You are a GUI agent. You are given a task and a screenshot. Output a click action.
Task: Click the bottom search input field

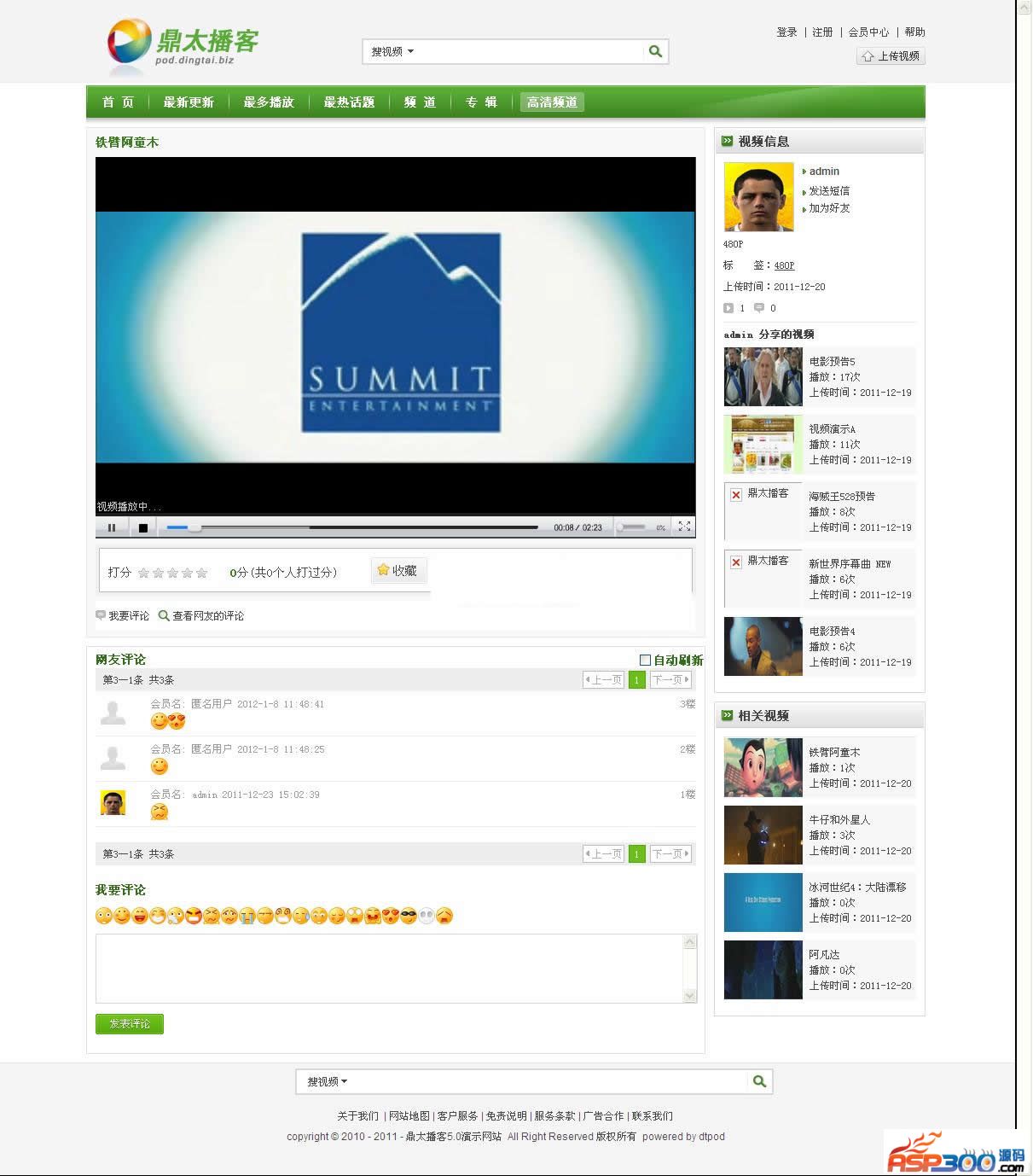tap(548, 1081)
